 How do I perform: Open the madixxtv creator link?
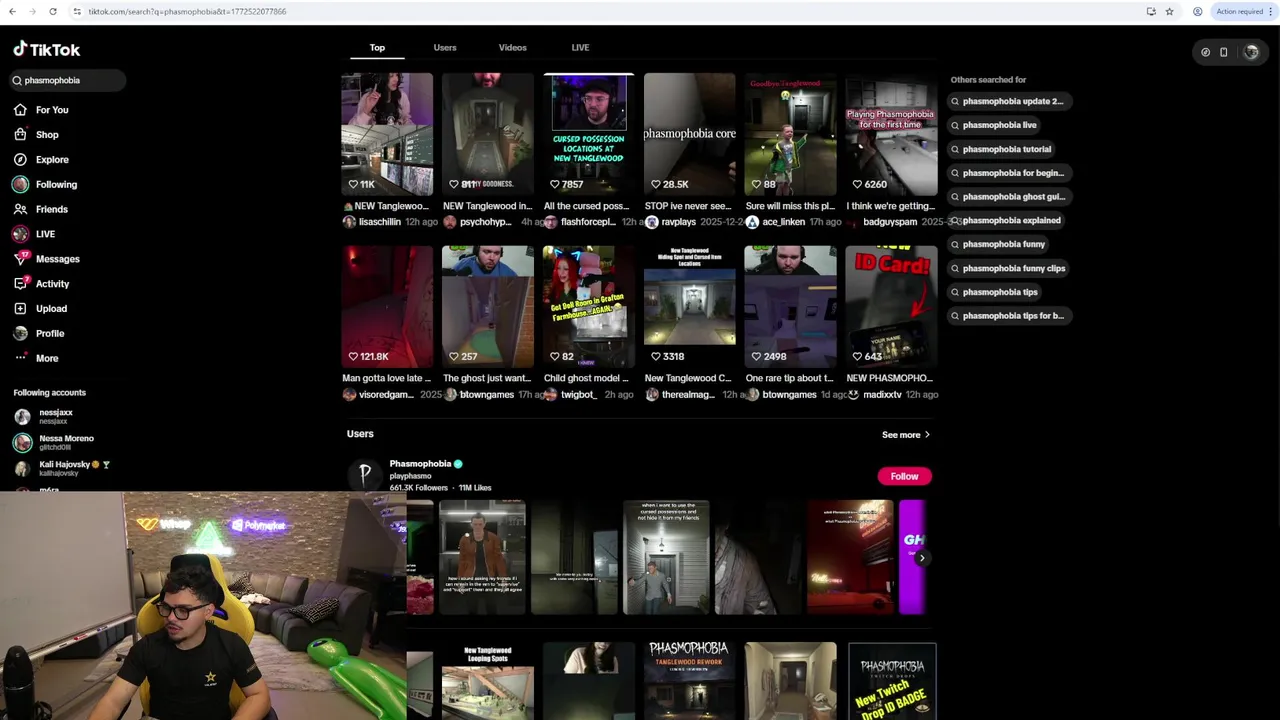pos(882,395)
